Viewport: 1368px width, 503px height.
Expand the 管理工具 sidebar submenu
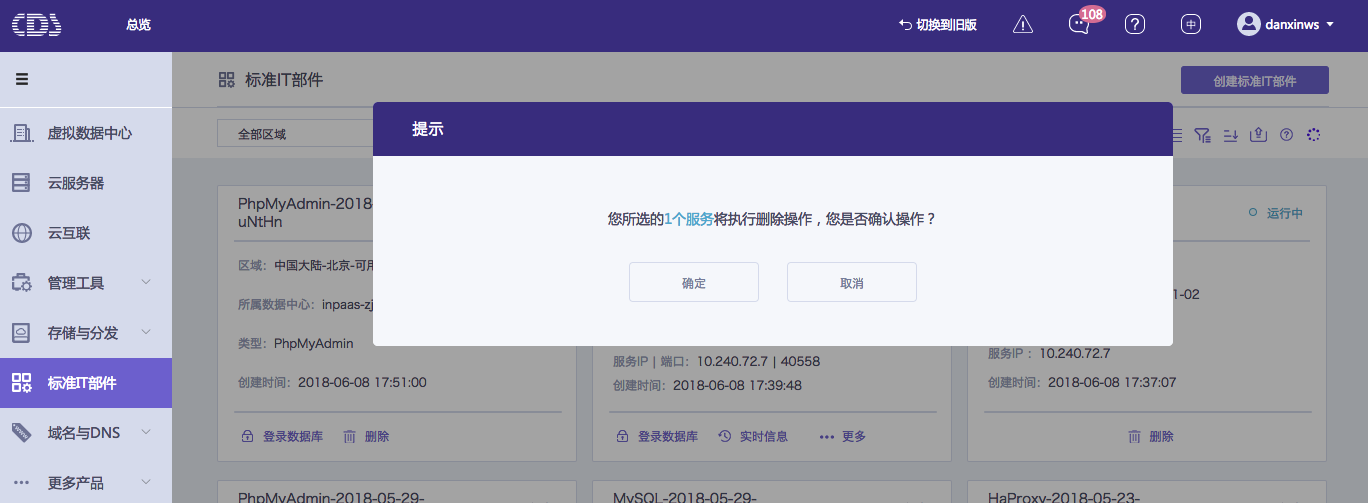coord(146,283)
